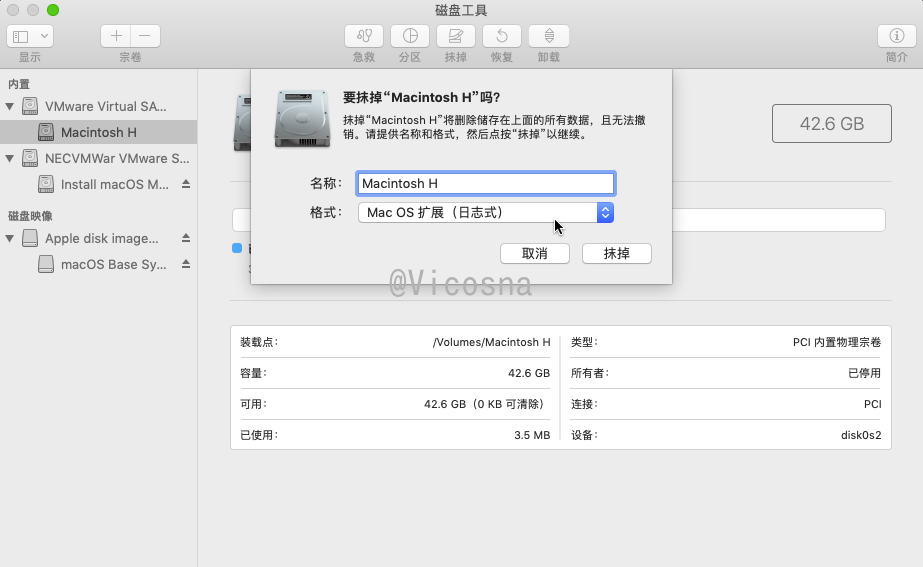923x567 pixels.
Task: Select the NECVMWar VMware S... disk
Action: 117,158
